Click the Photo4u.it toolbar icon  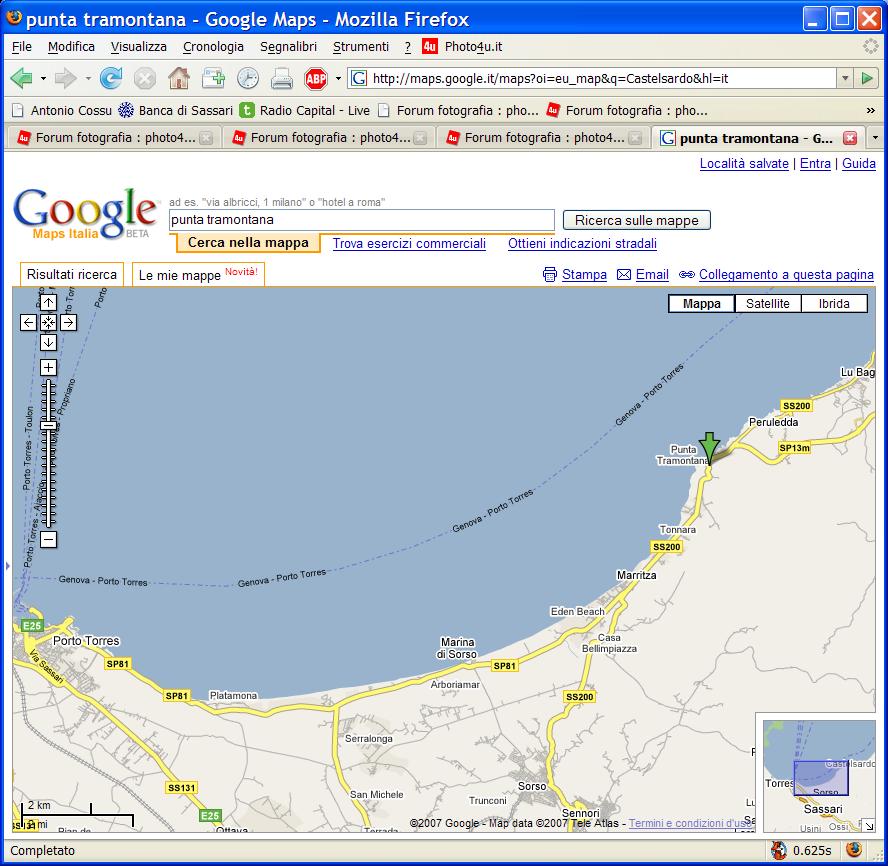[x=429, y=46]
